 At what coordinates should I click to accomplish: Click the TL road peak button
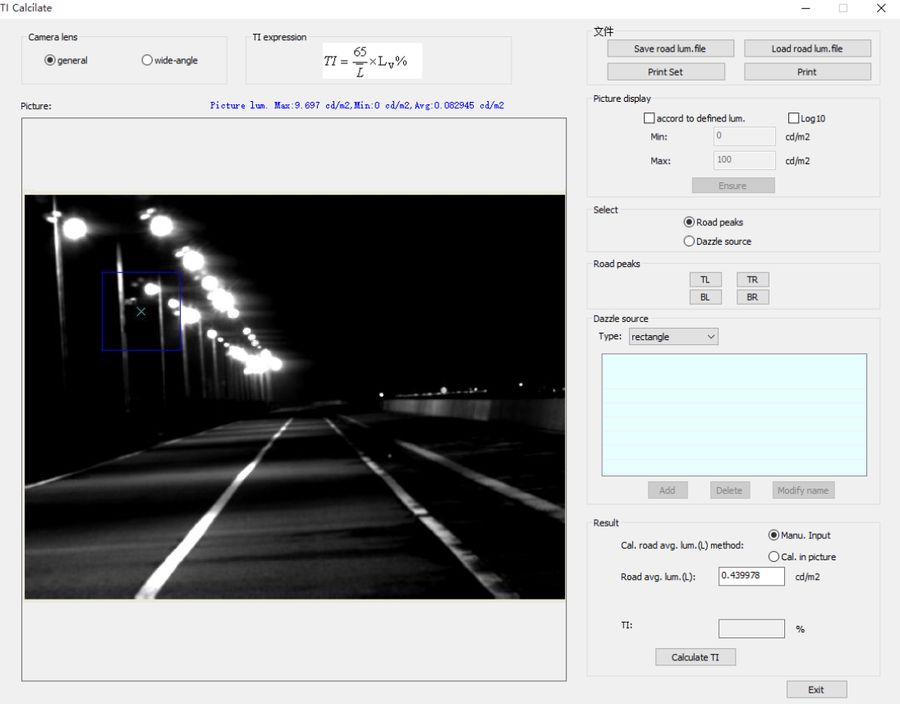pos(705,280)
